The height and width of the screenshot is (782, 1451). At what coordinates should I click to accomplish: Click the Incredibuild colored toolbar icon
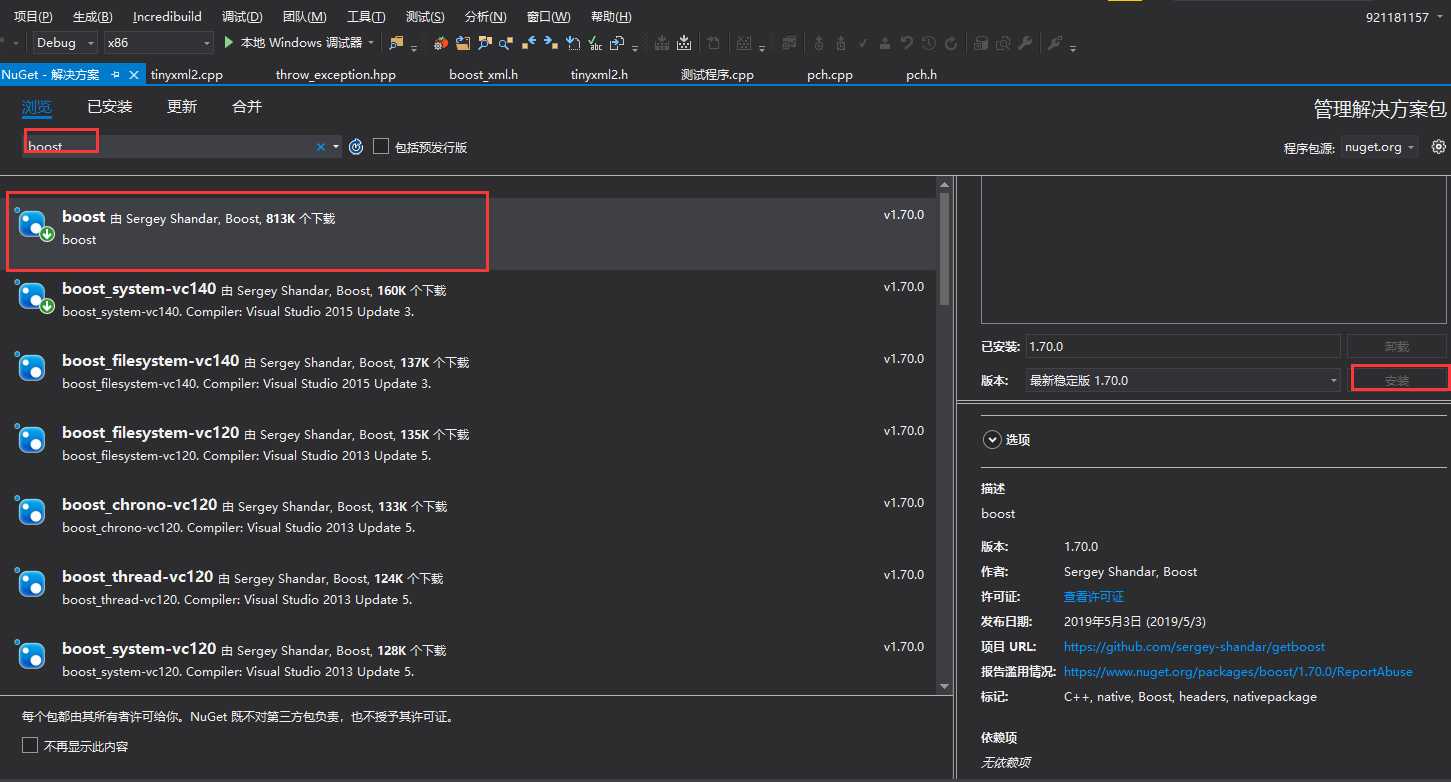(441, 43)
